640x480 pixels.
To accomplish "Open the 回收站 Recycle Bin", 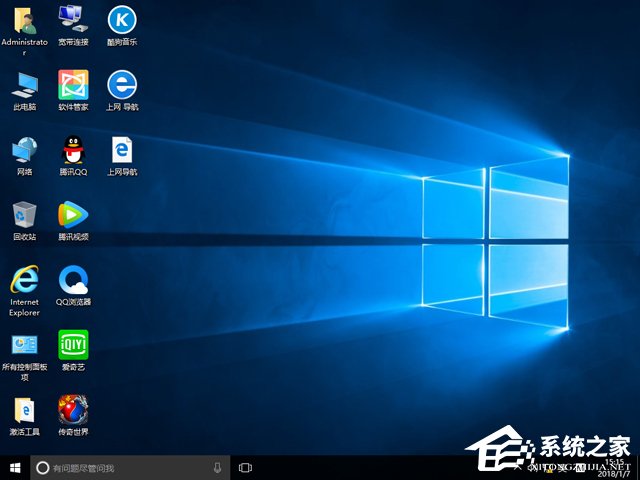I will point(24,214).
